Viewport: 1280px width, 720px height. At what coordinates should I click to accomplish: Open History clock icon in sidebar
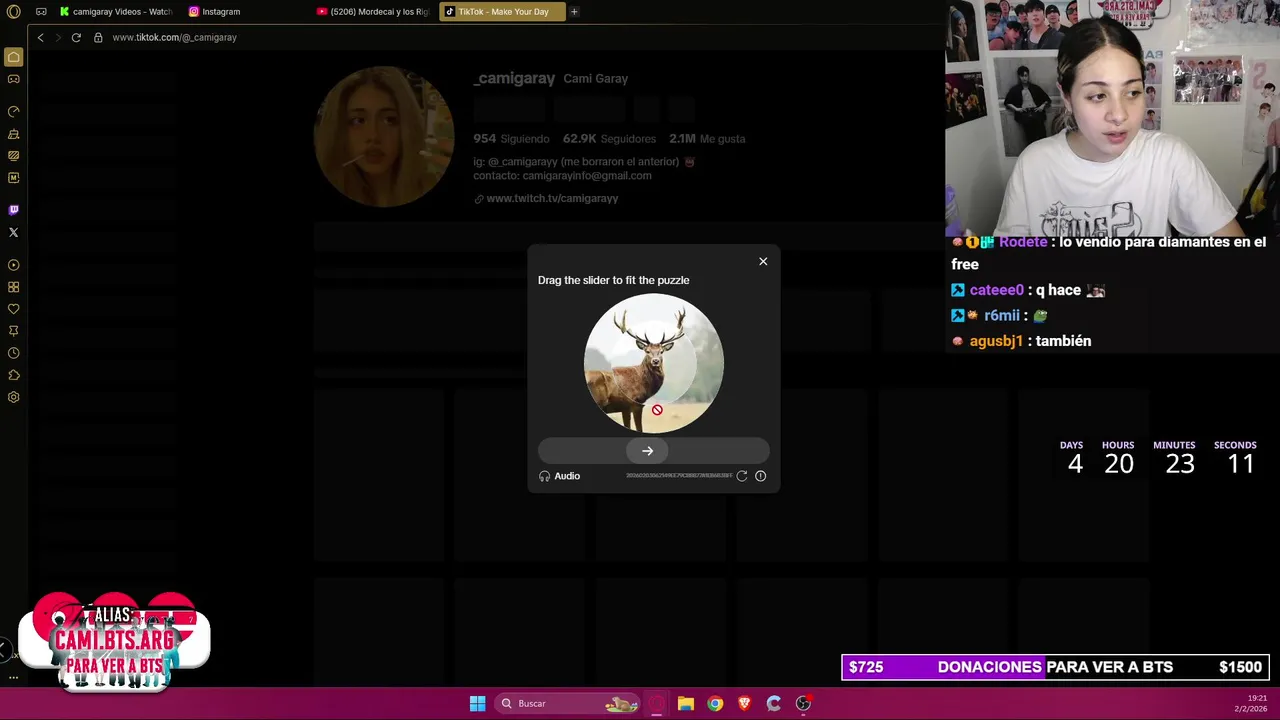pyautogui.click(x=13, y=353)
